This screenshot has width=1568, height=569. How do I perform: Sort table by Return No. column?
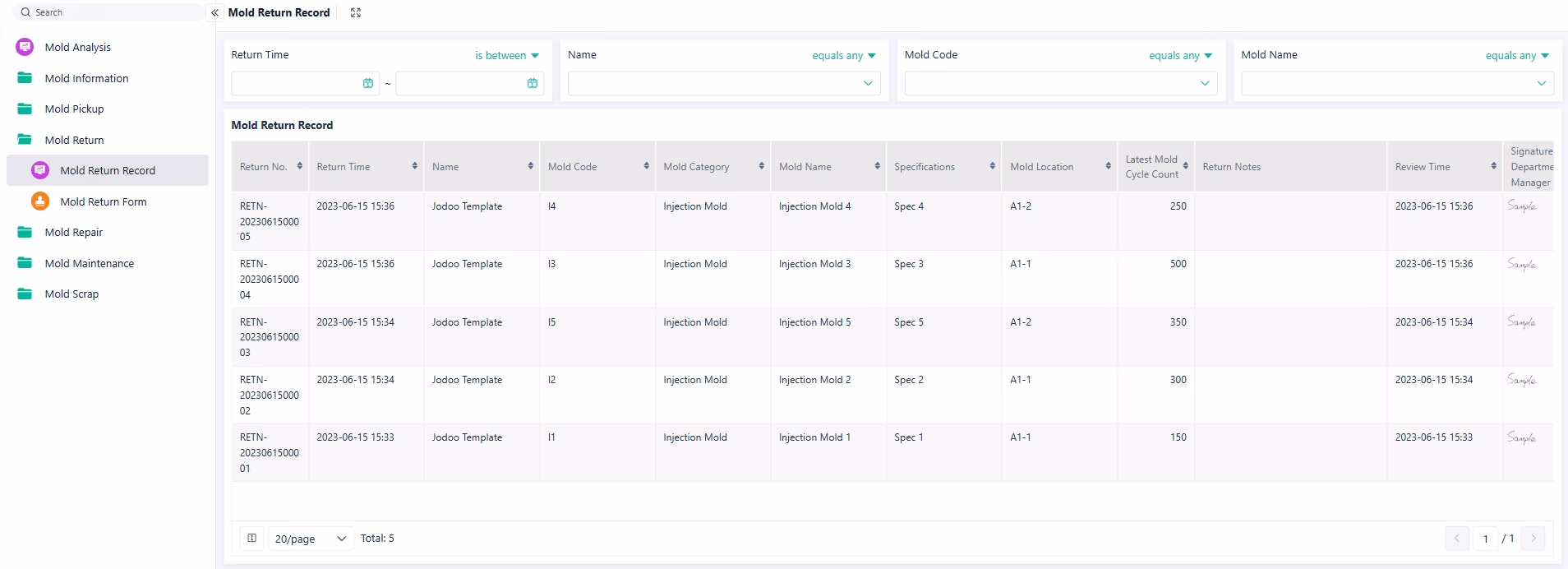click(x=300, y=166)
